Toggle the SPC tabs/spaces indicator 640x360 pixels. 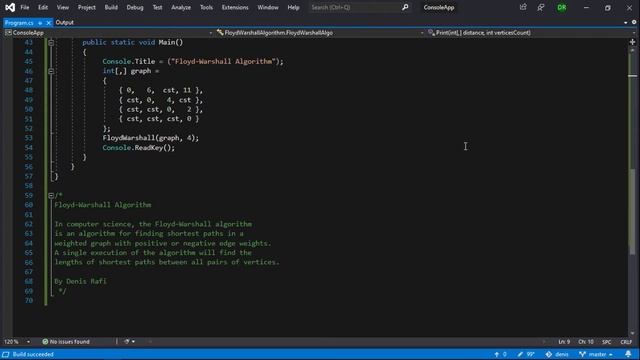(x=607, y=342)
